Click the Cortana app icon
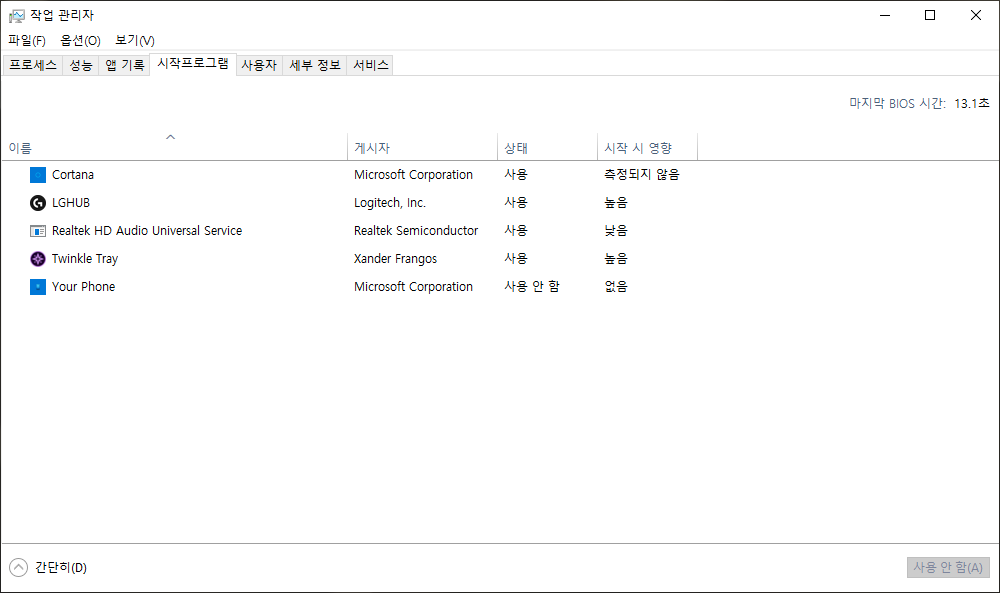The width and height of the screenshot is (1000, 593). [x=38, y=175]
